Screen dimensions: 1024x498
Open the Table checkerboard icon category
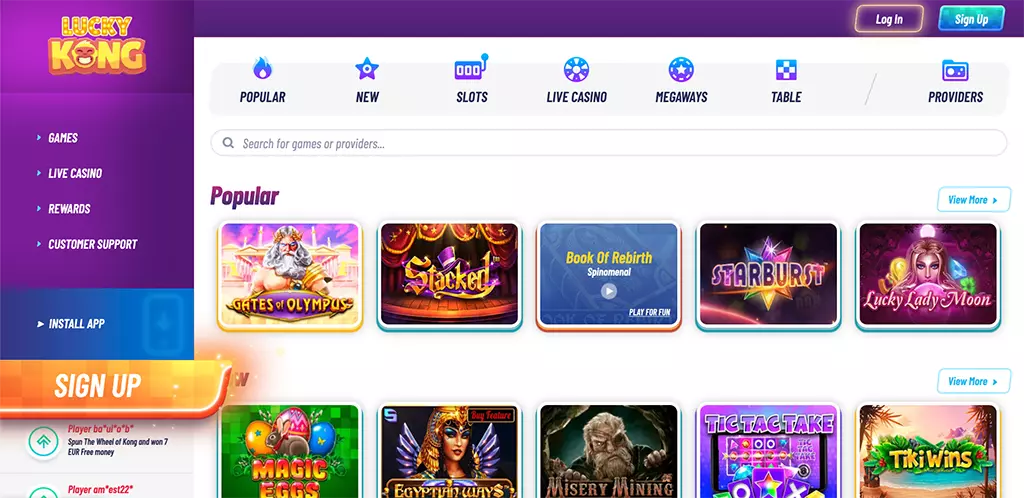786,70
